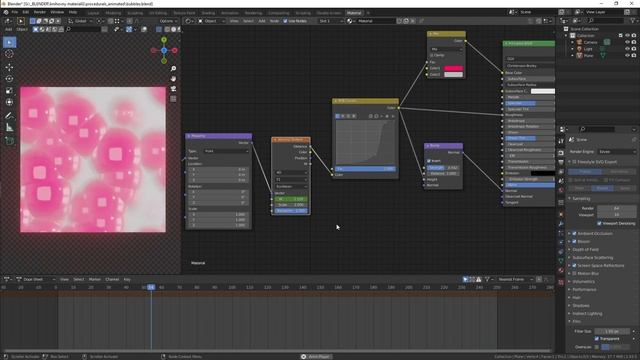
Task: Select the Move tool in viewport toolbar
Action: click(x=10, y=67)
